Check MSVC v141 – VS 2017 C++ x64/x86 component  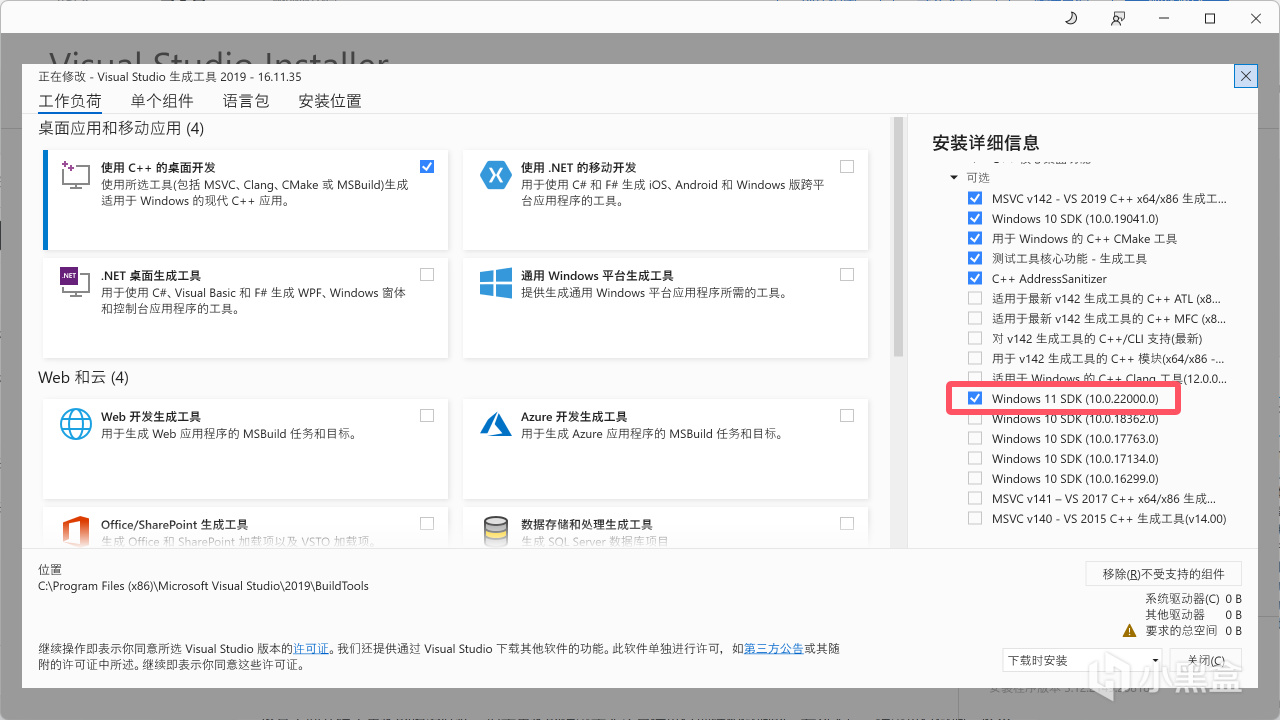pyautogui.click(x=975, y=498)
